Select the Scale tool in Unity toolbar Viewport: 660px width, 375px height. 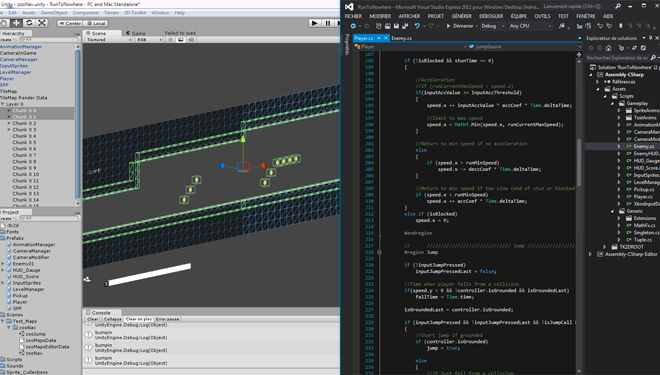[x=42, y=23]
